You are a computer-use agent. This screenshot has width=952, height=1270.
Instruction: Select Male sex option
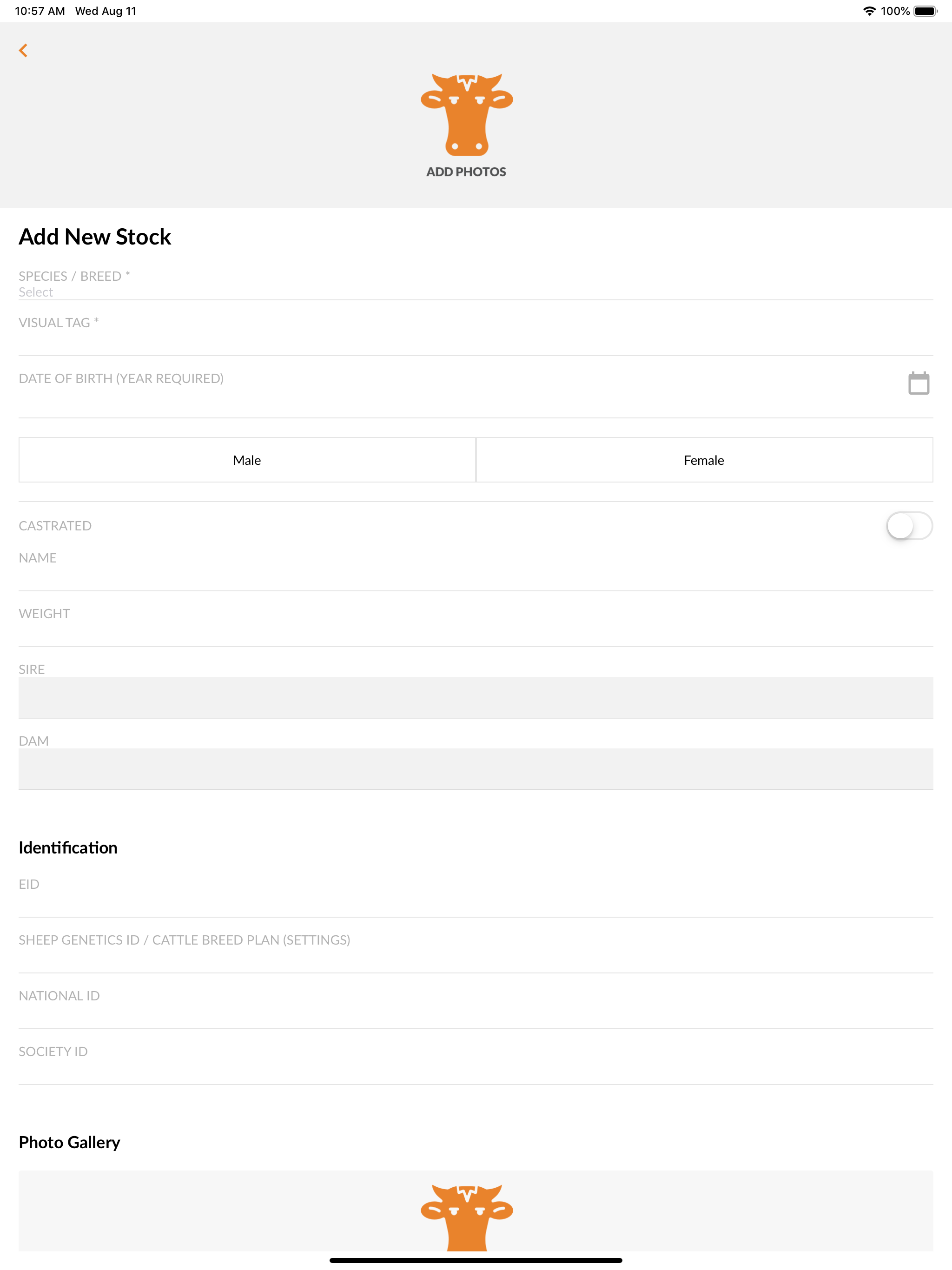pos(247,460)
